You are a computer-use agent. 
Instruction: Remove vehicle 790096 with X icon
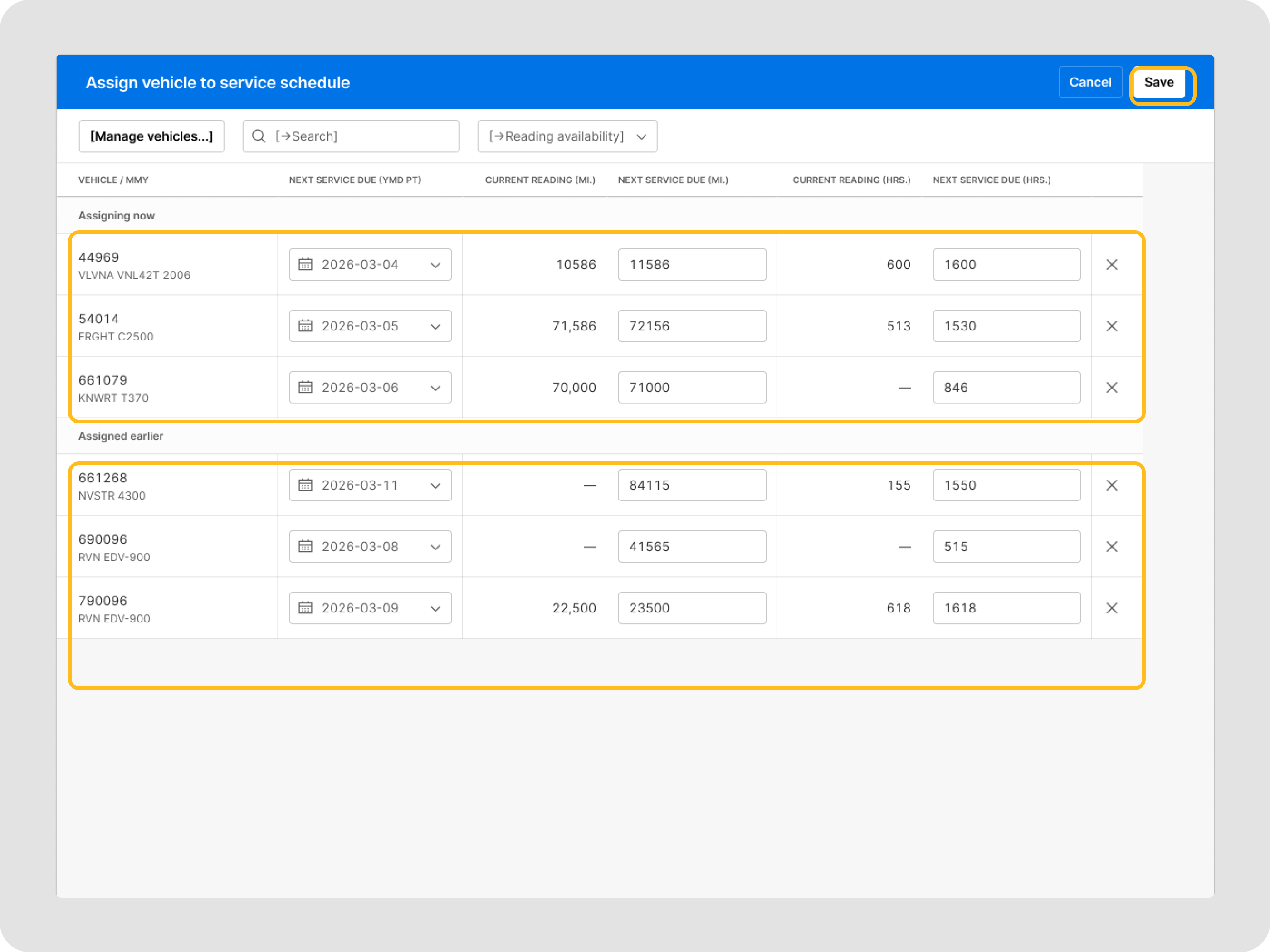point(1112,608)
